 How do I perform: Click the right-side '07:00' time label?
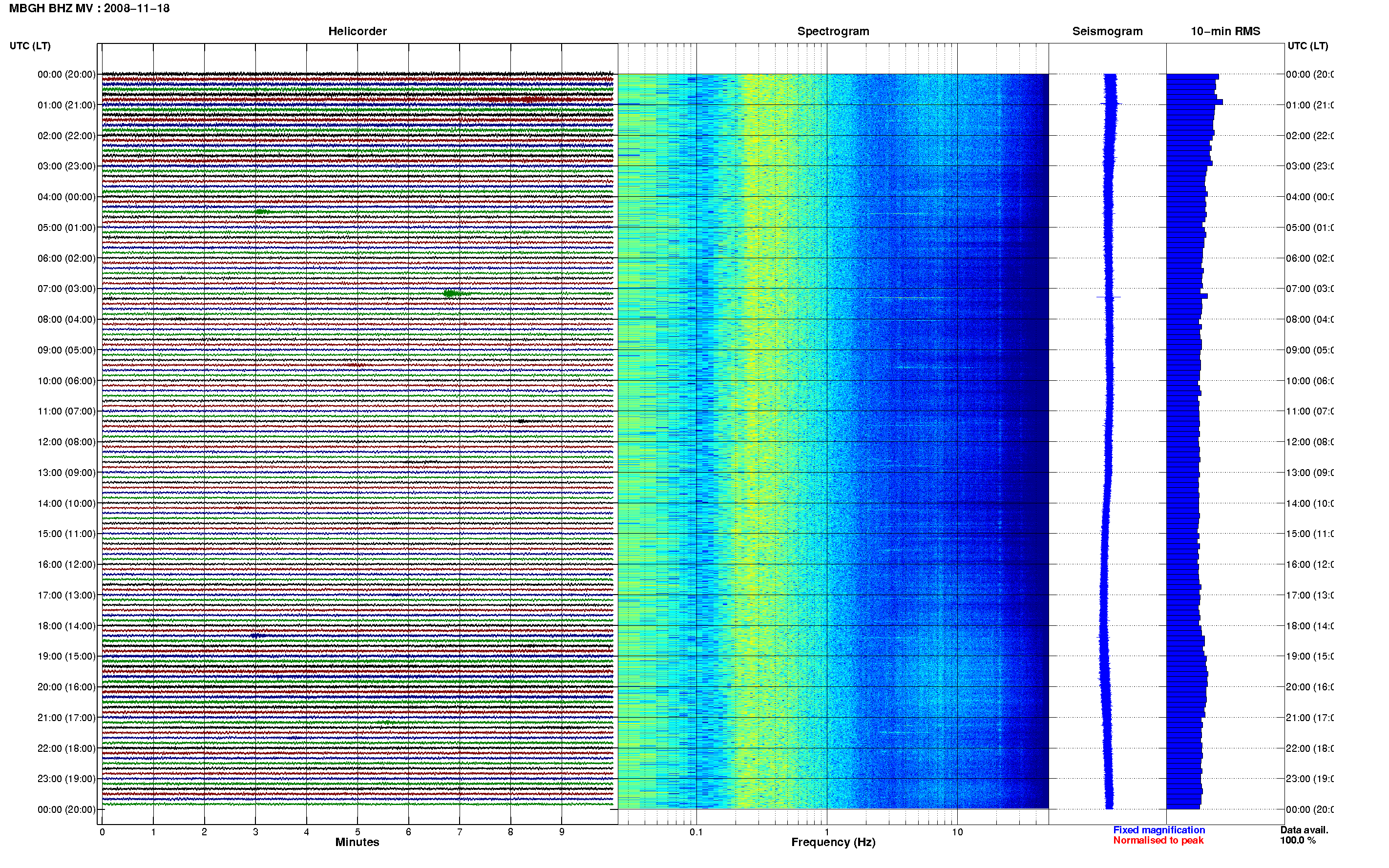(1309, 289)
